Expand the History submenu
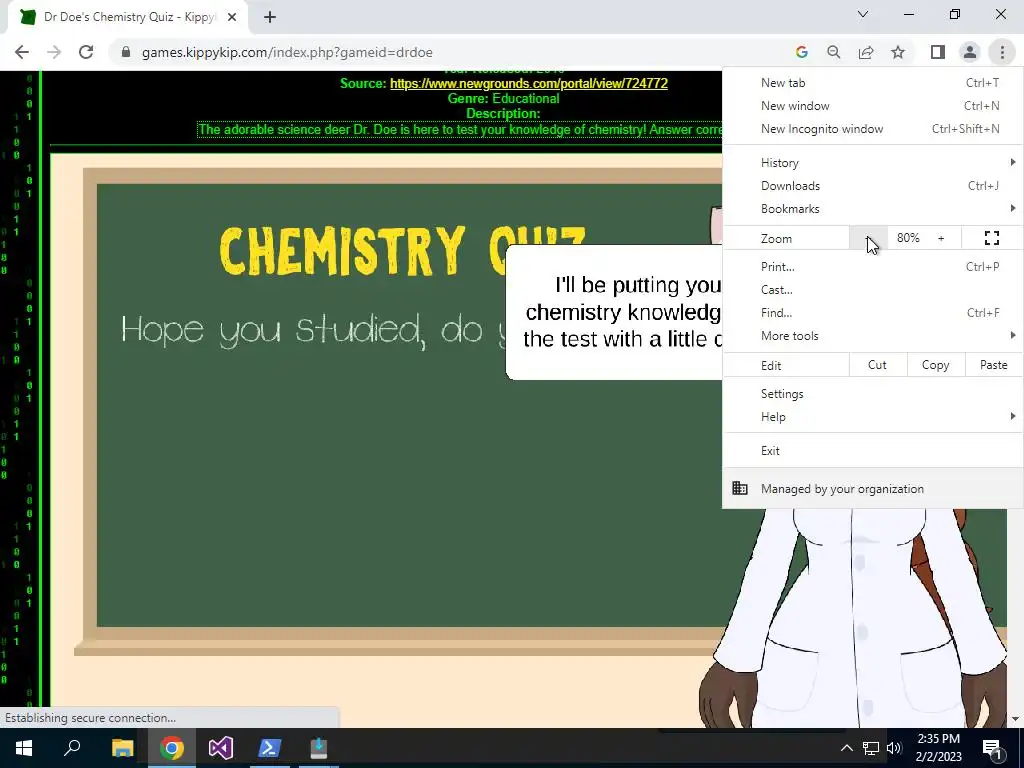The width and height of the screenshot is (1024, 768). click(x=872, y=163)
